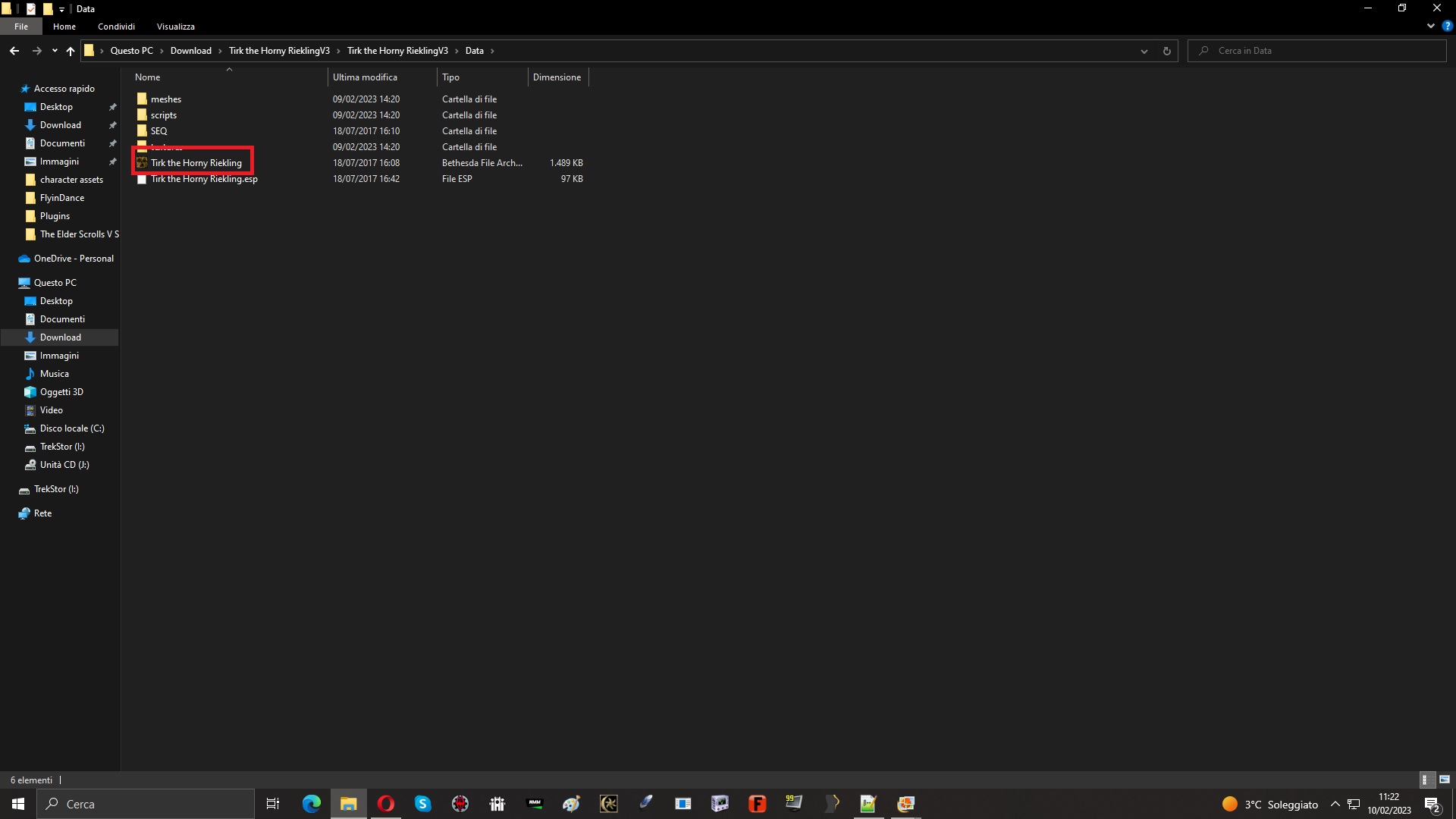Switch to large icons view in status bar

[1445, 780]
